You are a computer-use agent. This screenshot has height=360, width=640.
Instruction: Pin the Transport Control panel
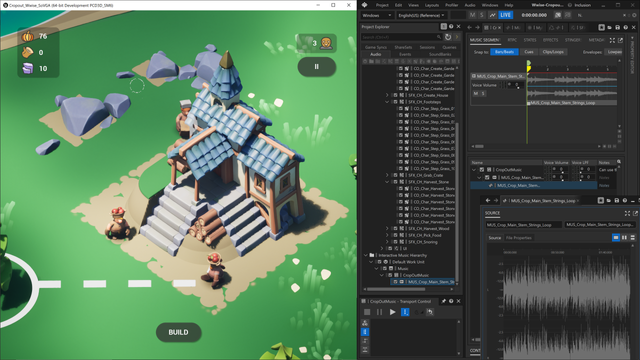[444, 301]
